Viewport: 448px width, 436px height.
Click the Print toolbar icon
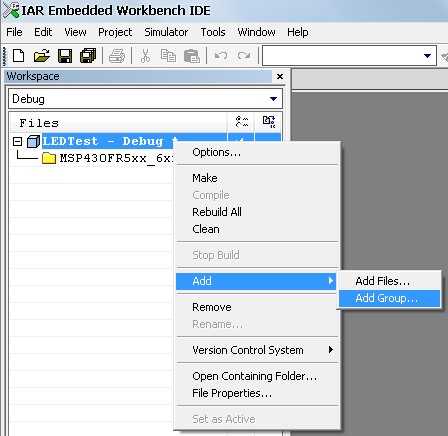pyautogui.click(x=117, y=56)
